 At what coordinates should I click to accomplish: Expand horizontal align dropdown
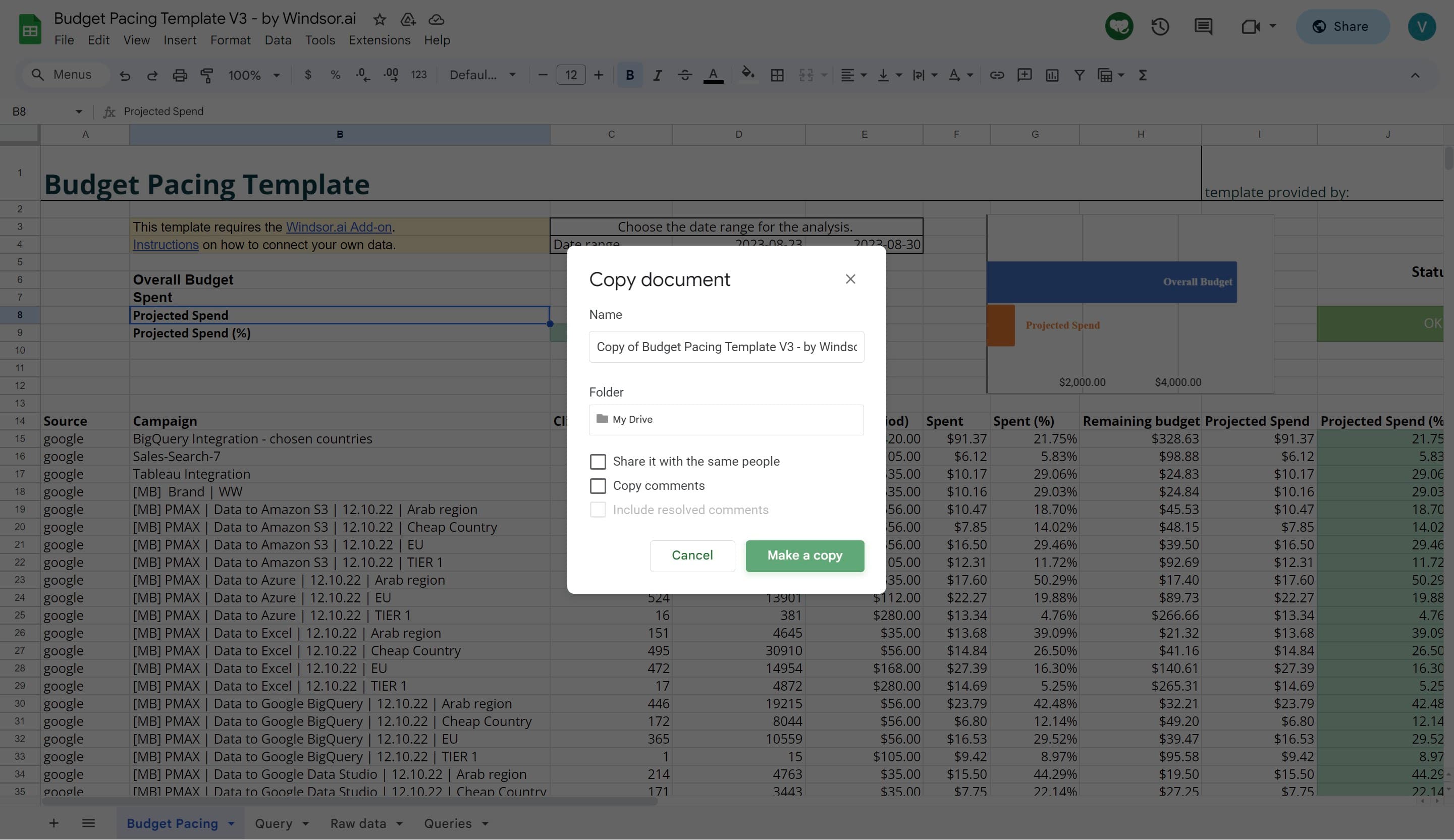864,75
